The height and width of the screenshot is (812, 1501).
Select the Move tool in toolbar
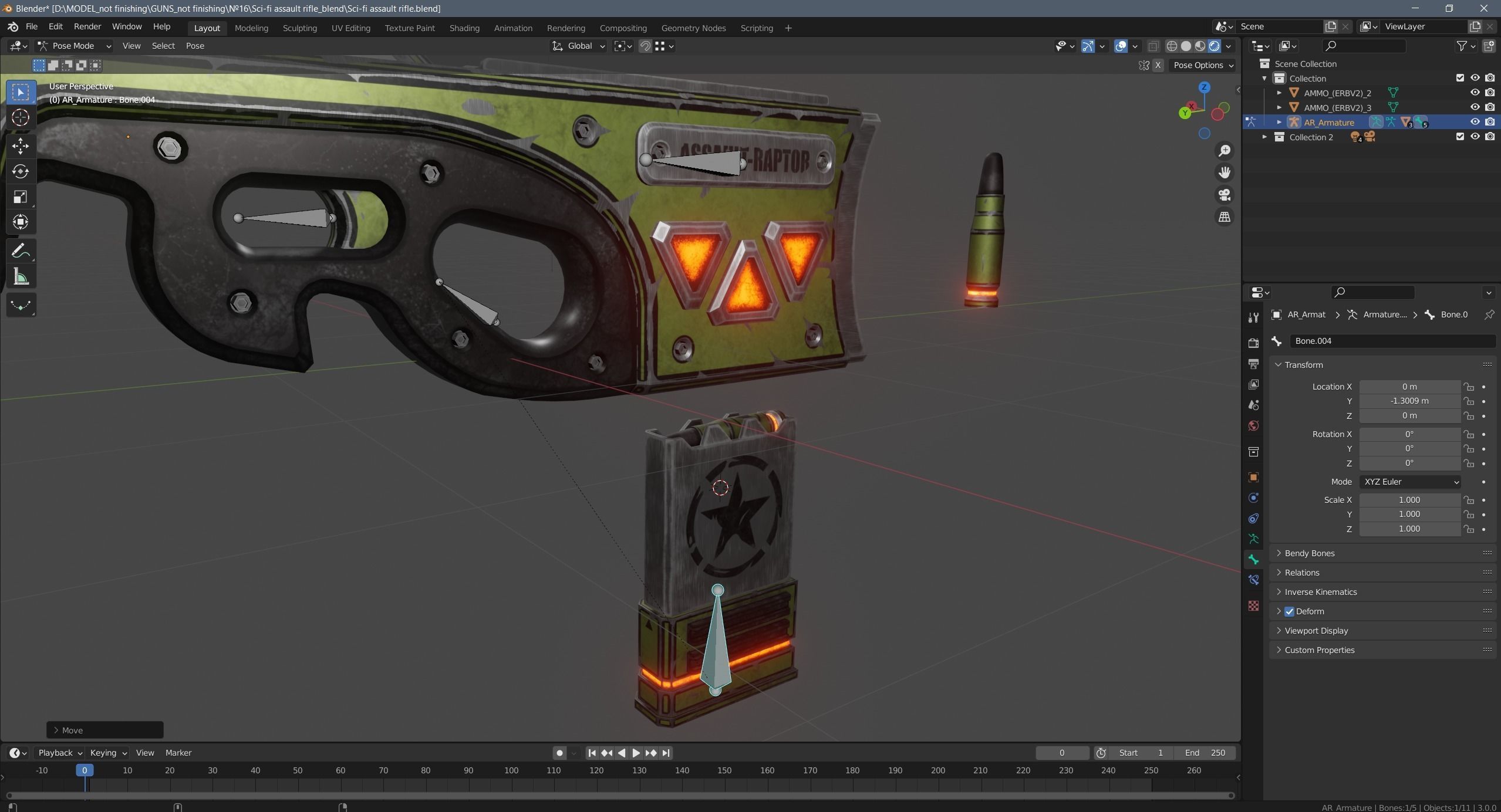point(21,146)
